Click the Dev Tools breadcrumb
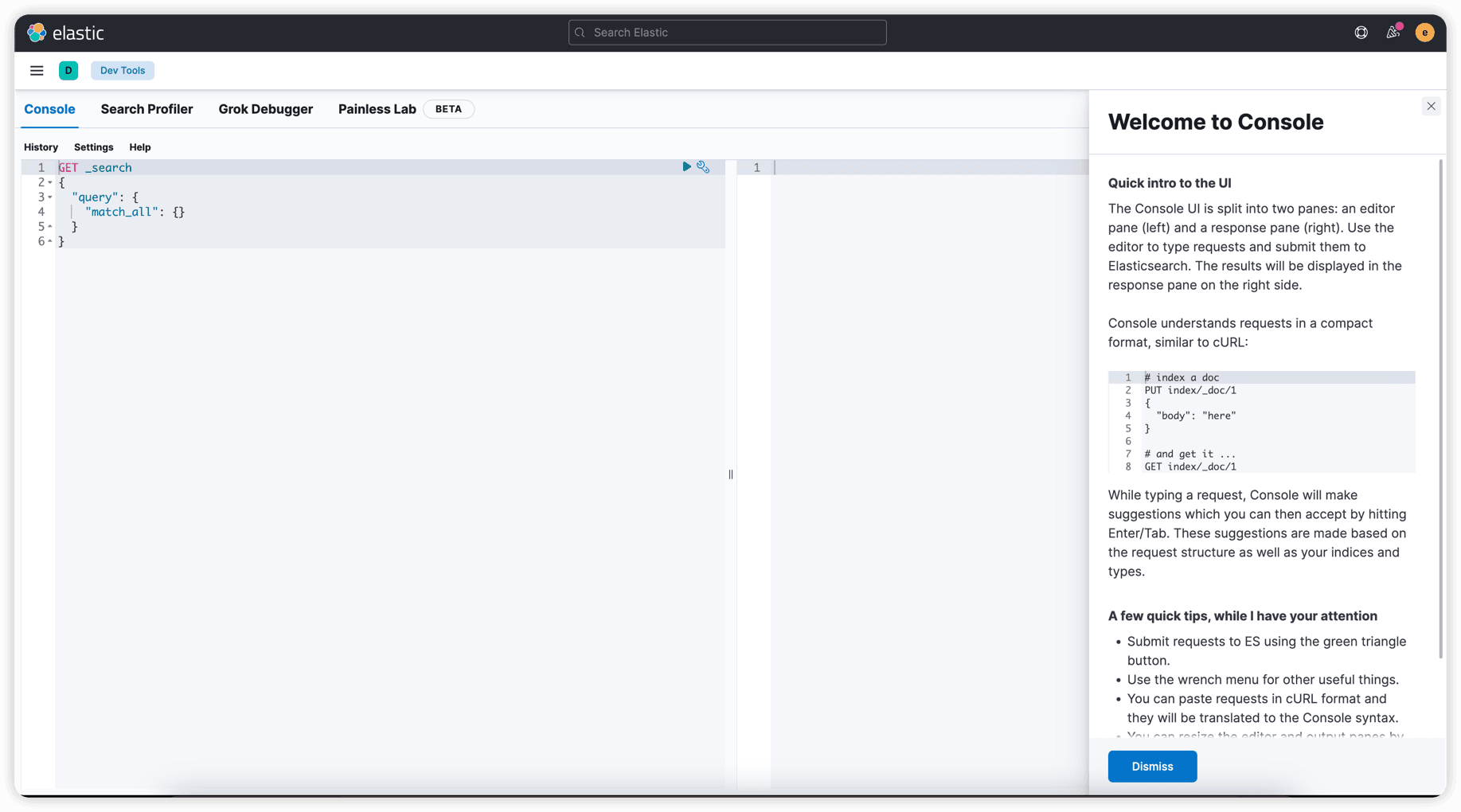Screen dimensions: 1461x812 click(x=123, y=71)
